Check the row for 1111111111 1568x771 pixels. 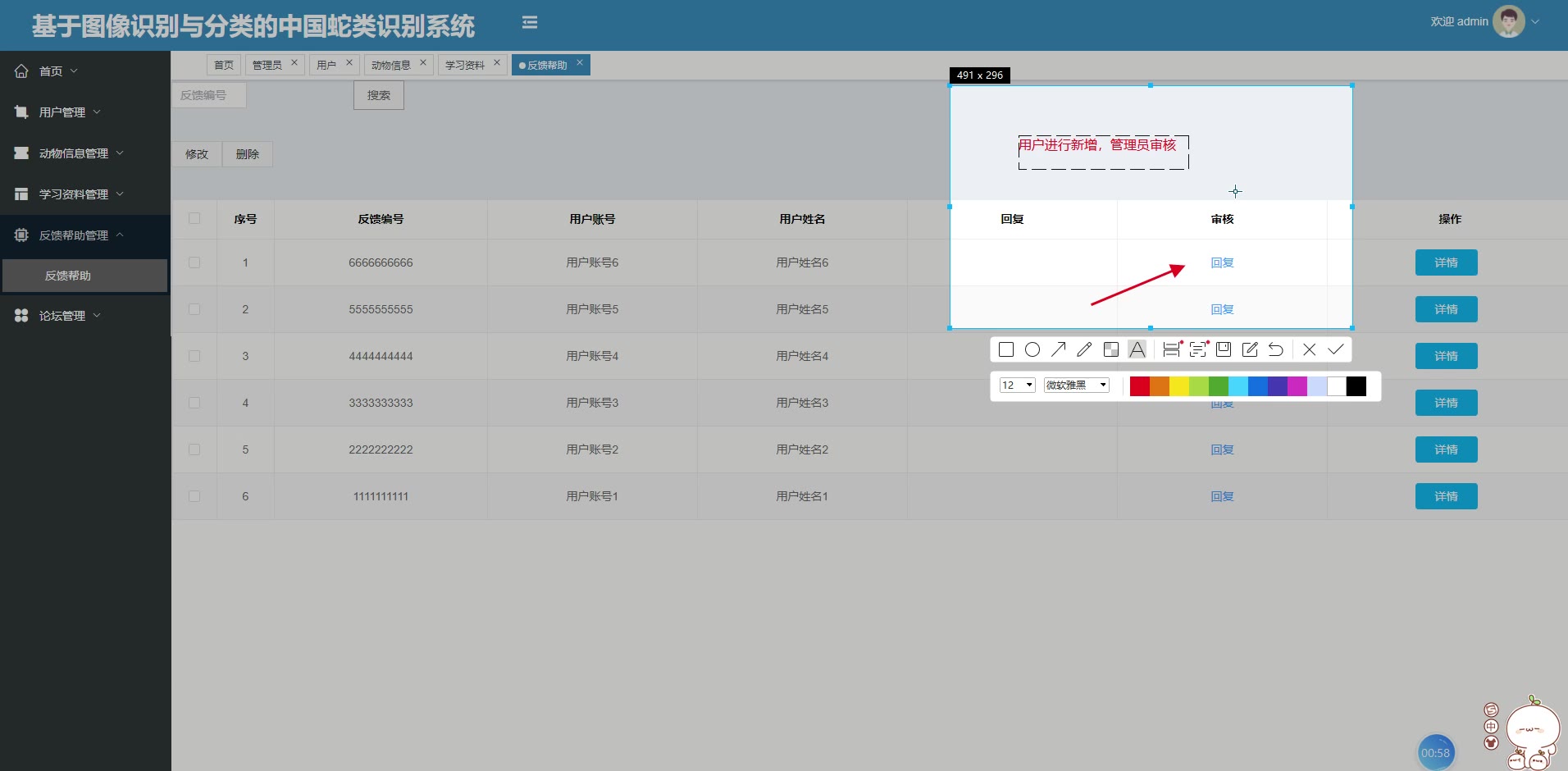click(x=194, y=496)
